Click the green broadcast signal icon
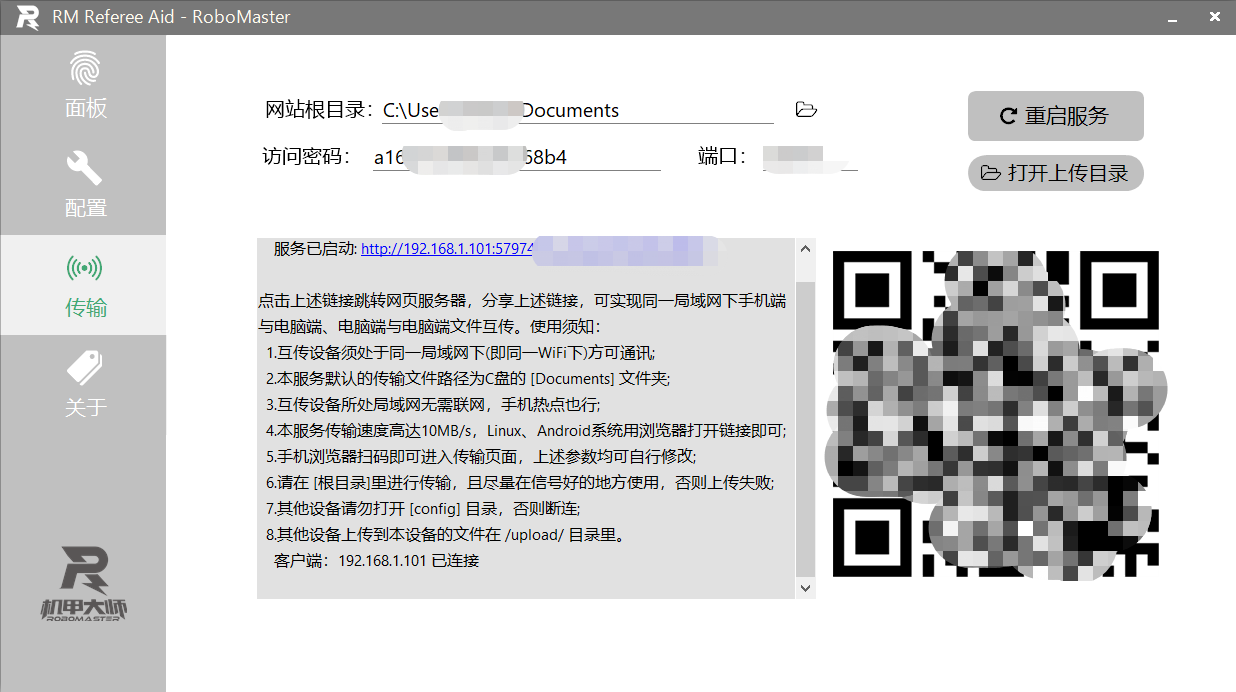 point(85,268)
